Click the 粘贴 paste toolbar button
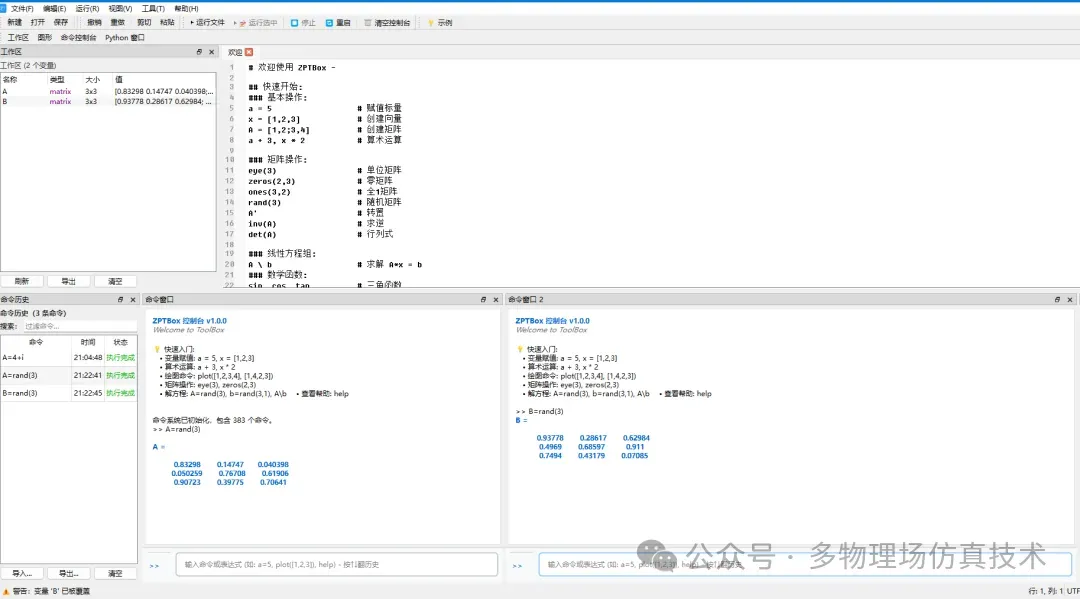Image resolution: width=1080 pixels, height=599 pixels. coord(167,23)
